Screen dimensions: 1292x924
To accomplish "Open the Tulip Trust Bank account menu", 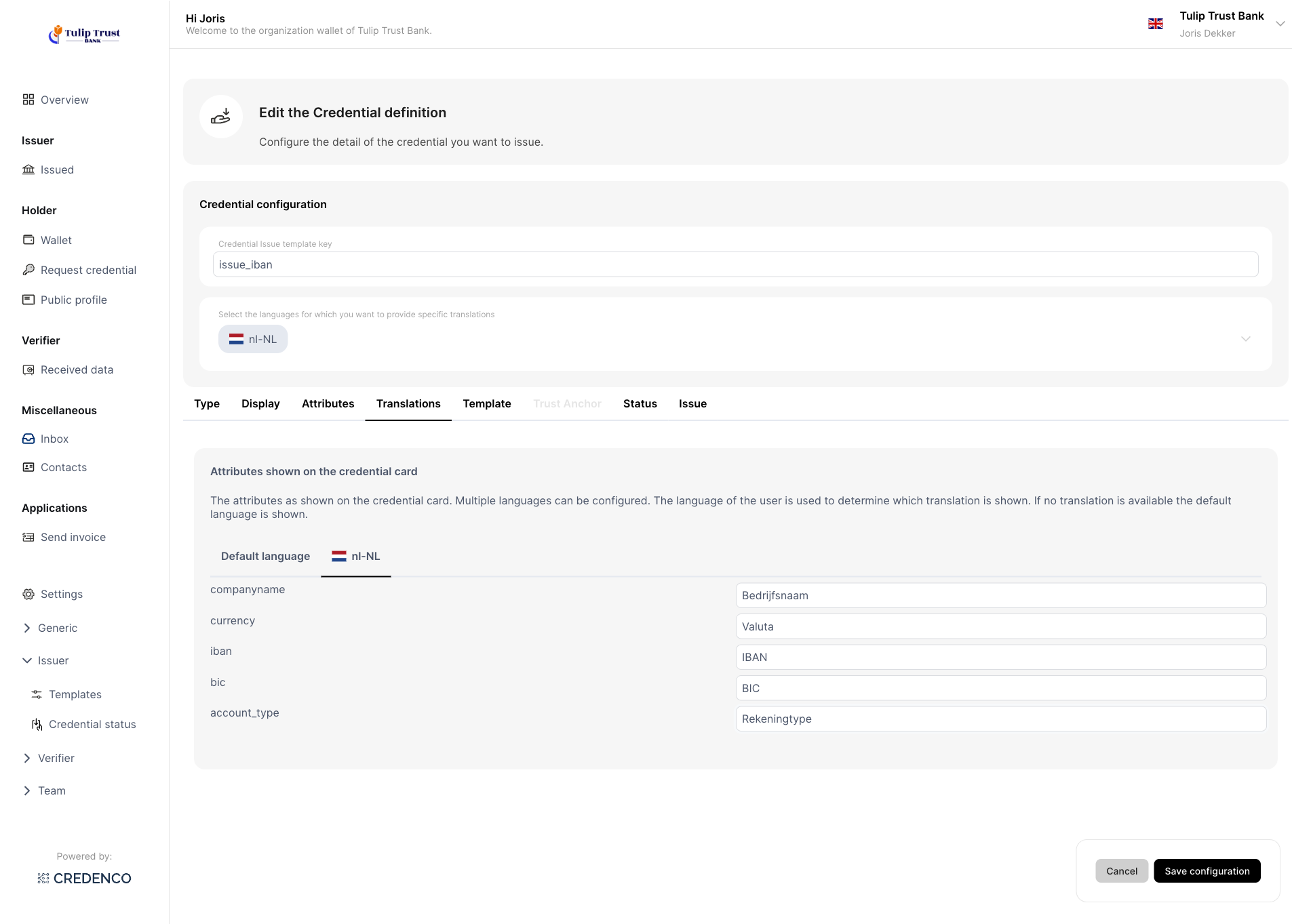I will [1280, 24].
